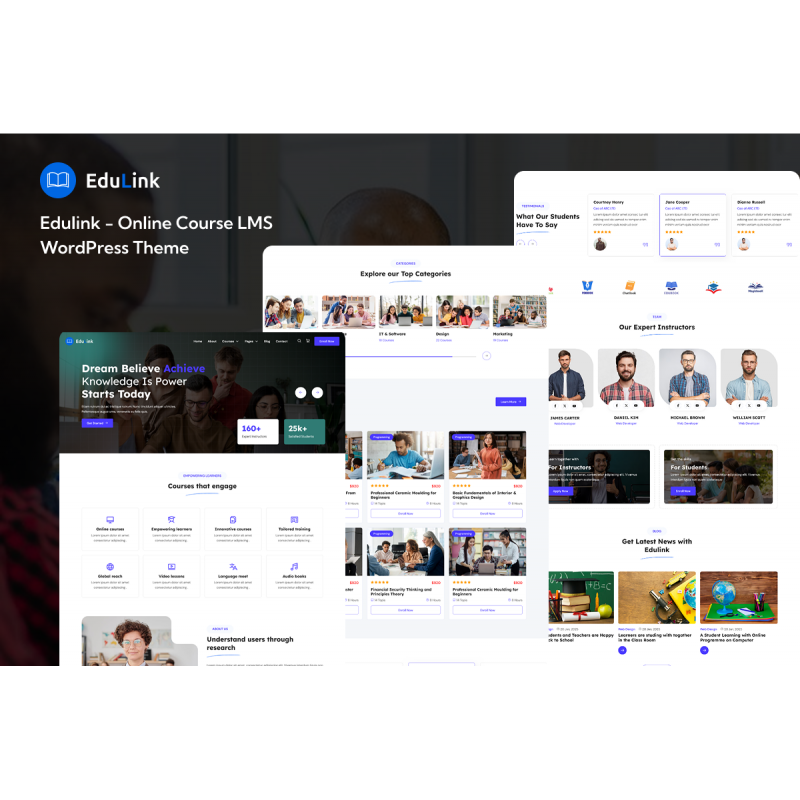The image size is (800, 800).
Task: Click the Innovative courses icon
Action: pos(233,519)
